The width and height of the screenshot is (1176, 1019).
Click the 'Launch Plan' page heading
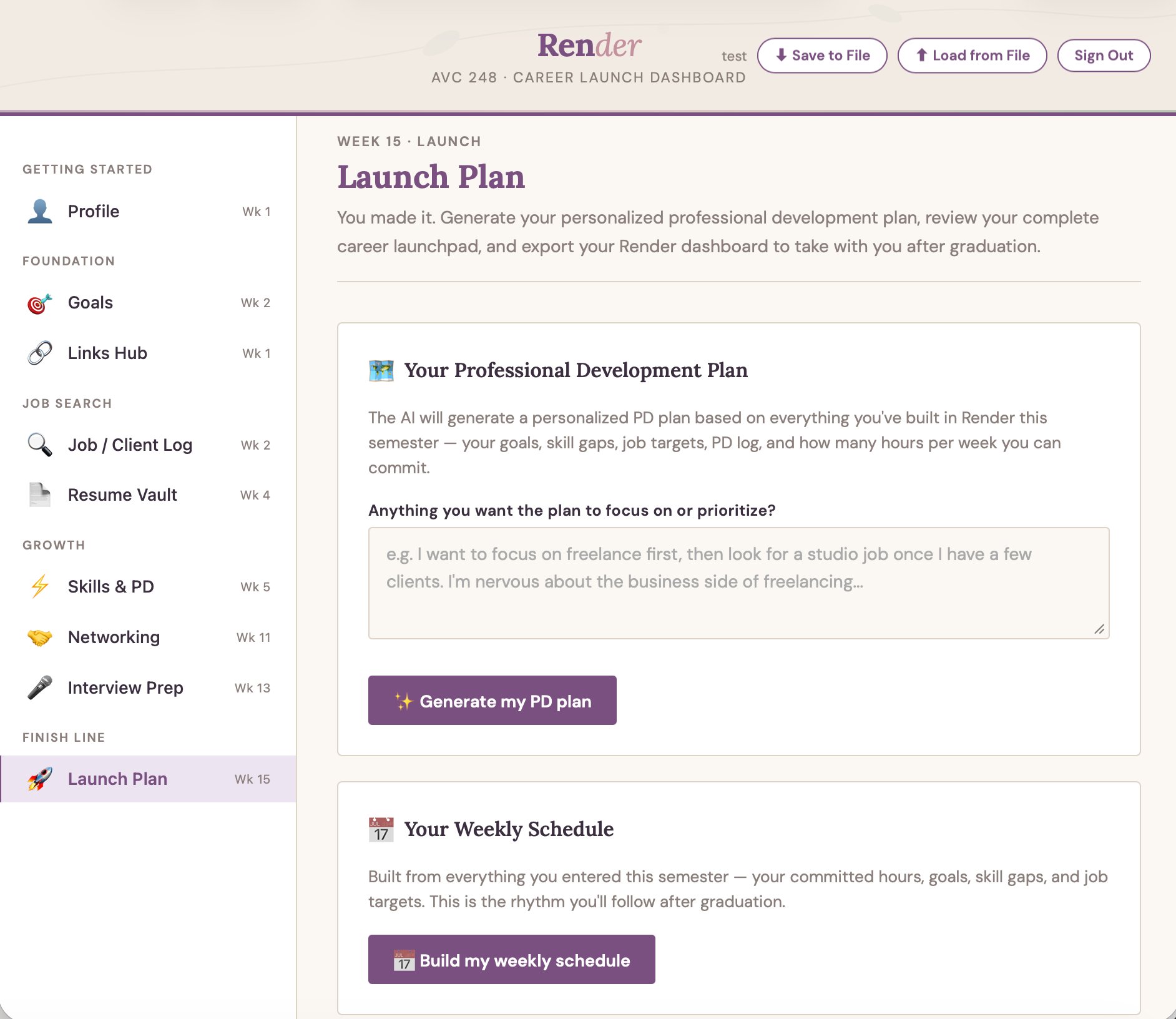[431, 177]
